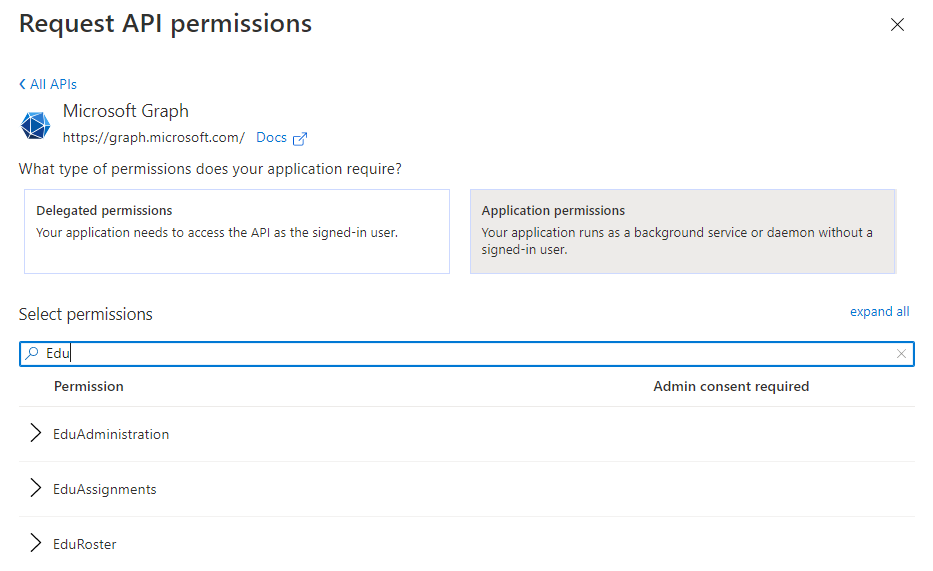The width and height of the screenshot is (933, 571).
Task: Close the Request API permissions panel
Action: click(897, 25)
